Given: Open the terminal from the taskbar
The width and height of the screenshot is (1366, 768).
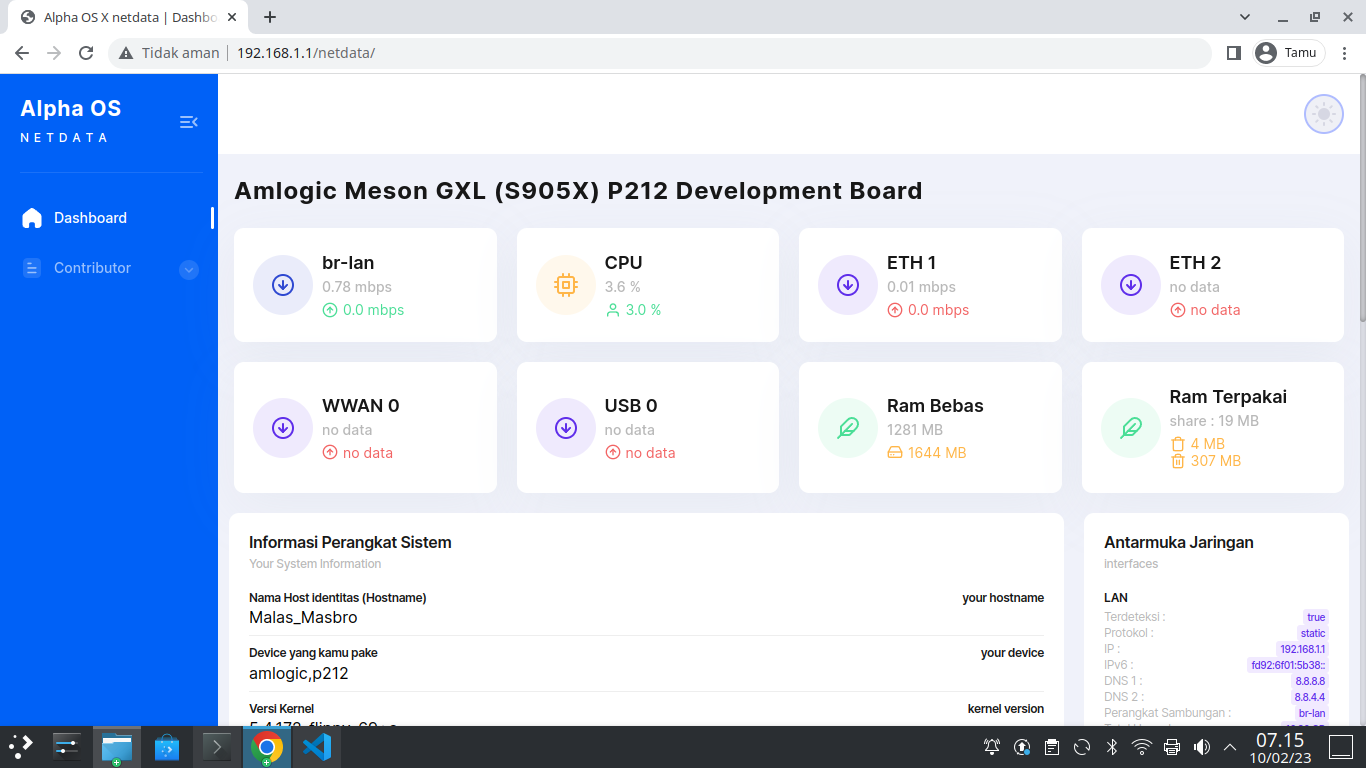Looking at the screenshot, I should 216,746.
